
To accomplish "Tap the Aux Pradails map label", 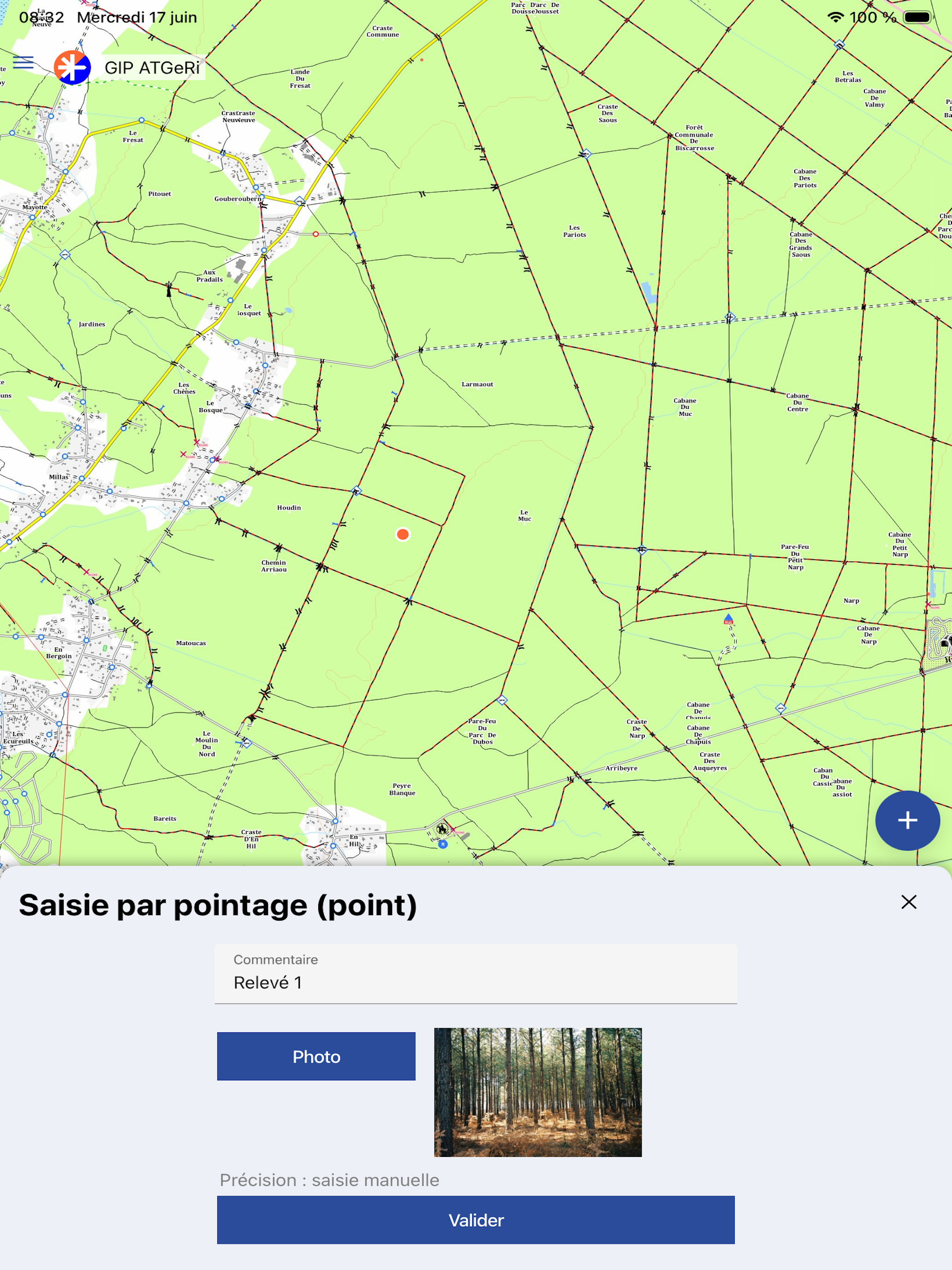I will tap(209, 276).
